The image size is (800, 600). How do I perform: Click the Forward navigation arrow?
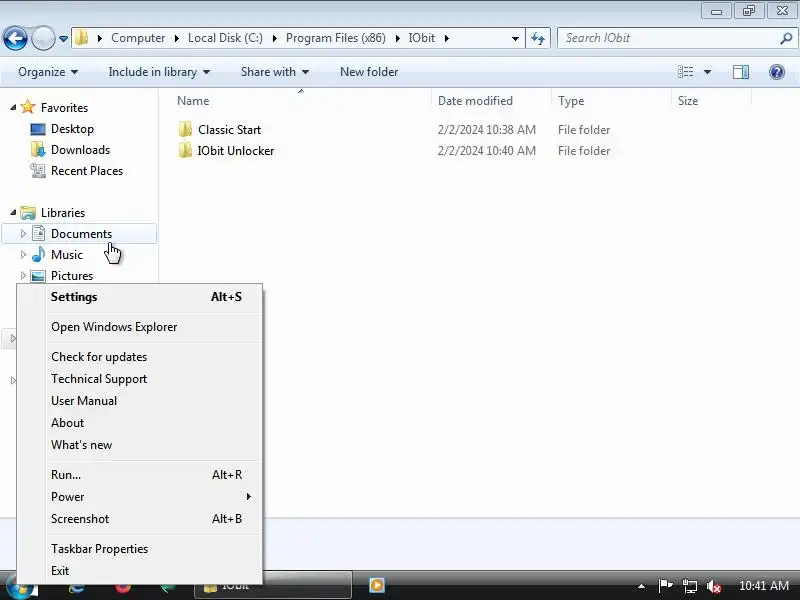click(43, 38)
